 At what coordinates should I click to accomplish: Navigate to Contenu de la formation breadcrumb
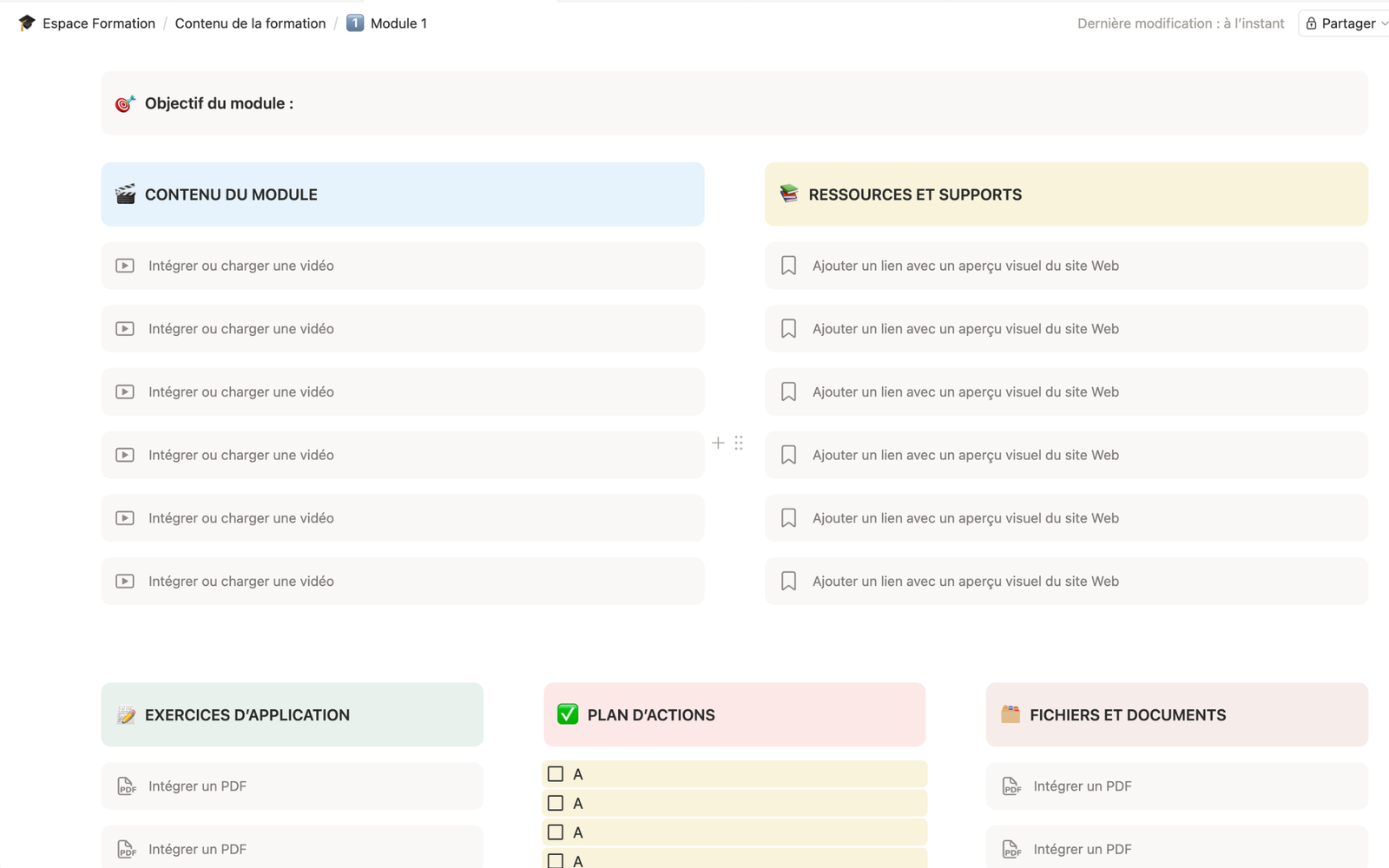coord(250,23)
